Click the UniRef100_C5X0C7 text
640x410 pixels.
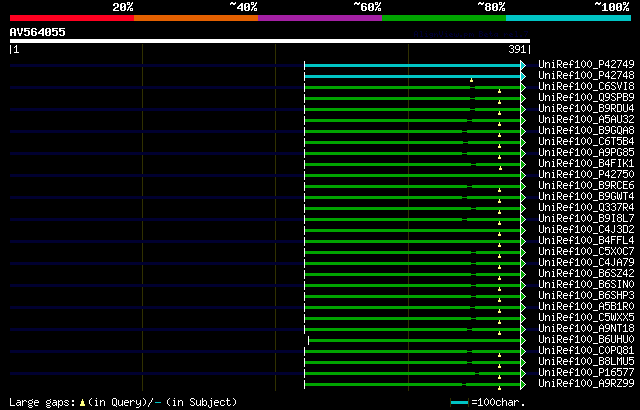click(x=586, y=252)
